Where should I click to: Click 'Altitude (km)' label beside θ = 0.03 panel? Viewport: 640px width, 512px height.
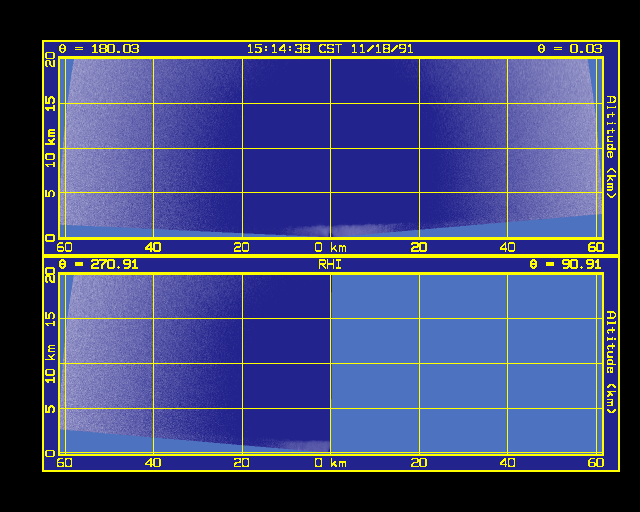[611, 147]
